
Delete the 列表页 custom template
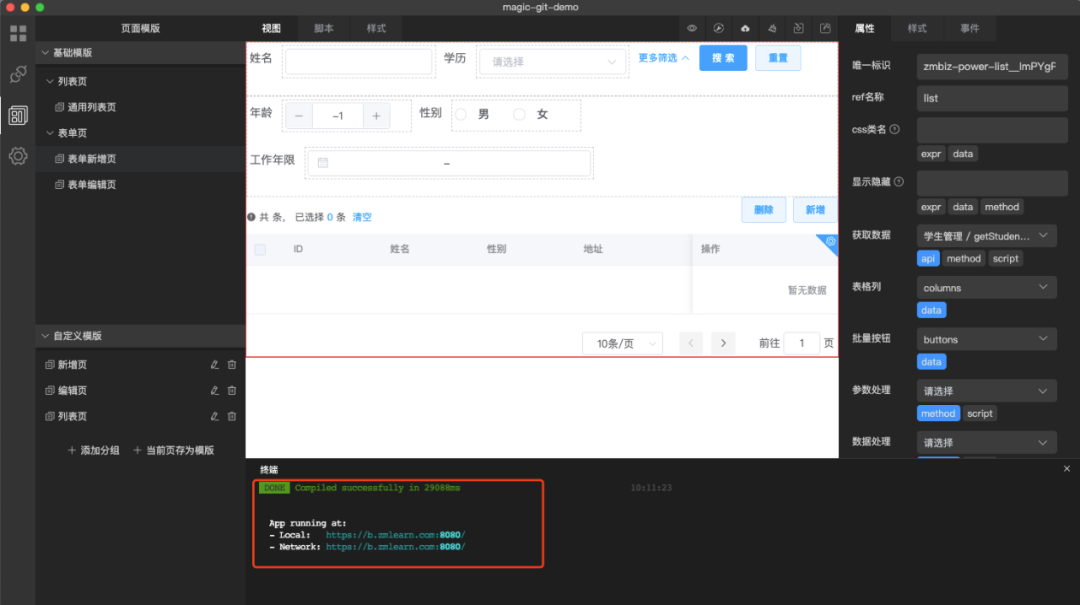pyautogui.click(x=232, y=416)
